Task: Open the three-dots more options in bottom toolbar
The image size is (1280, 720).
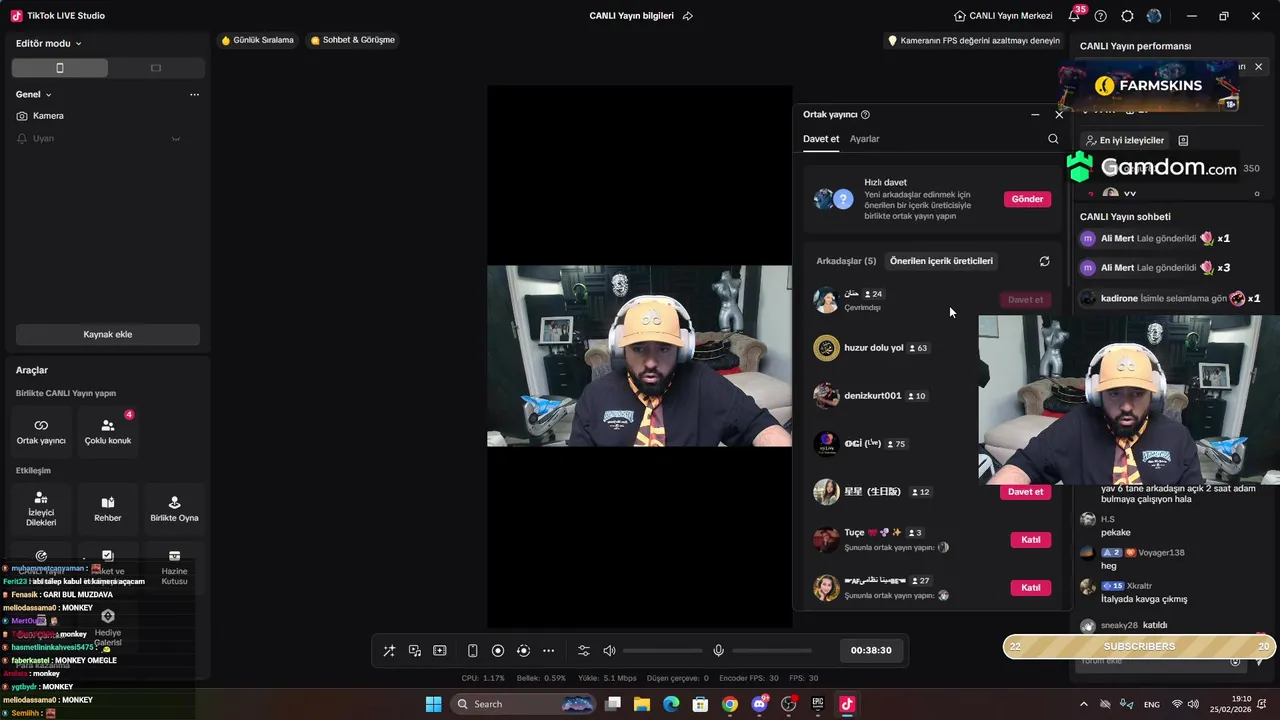Action: (548, 651)
